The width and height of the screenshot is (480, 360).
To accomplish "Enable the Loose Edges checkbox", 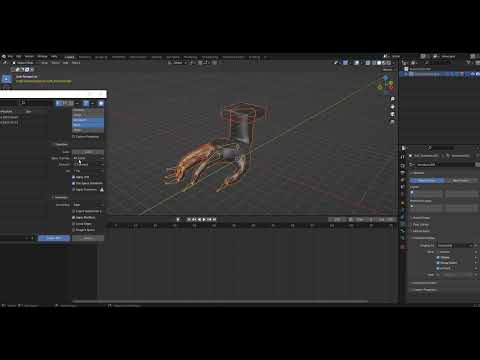I will pos(74,224).
